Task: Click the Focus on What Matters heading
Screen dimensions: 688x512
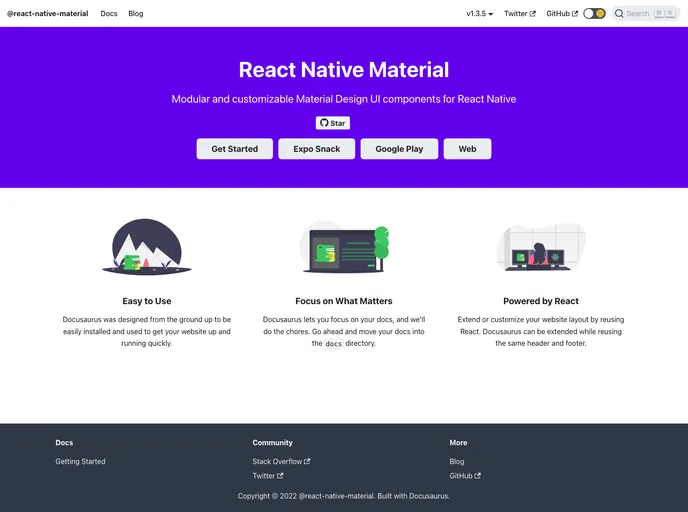Action: tap(344, 301)
